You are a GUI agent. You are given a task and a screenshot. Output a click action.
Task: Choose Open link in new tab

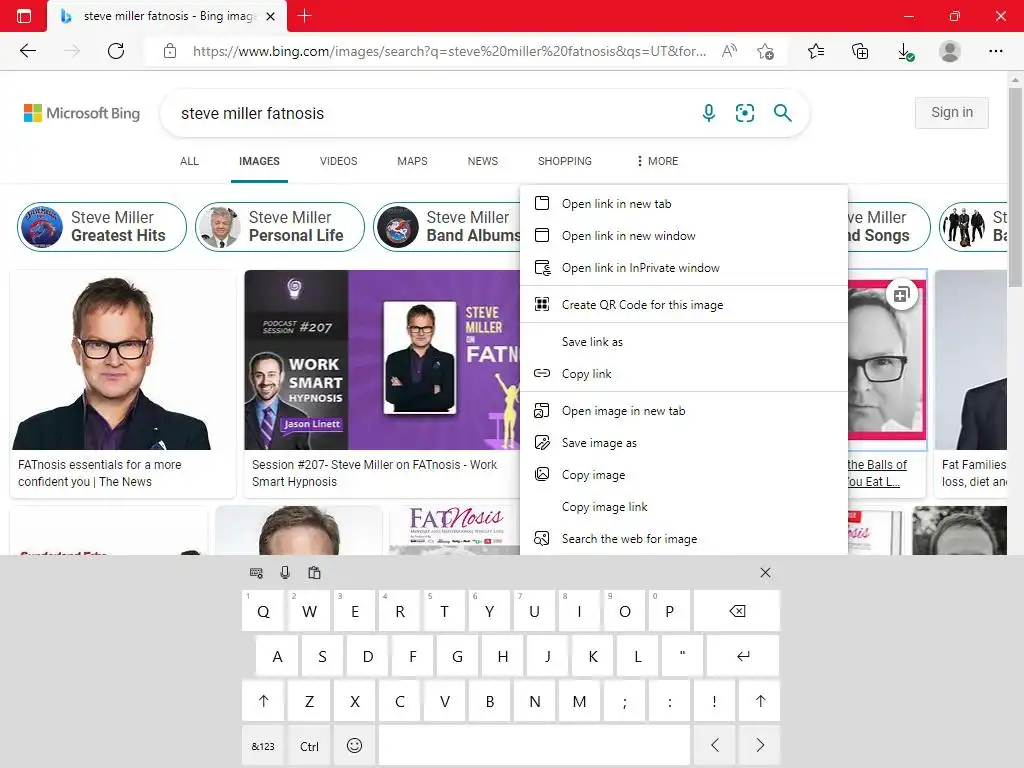pyautogui.click(x=684, y=204)
